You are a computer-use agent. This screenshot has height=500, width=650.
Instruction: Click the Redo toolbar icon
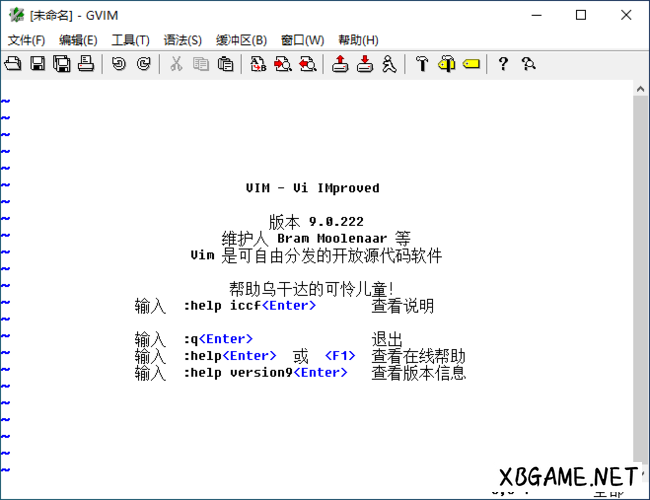pyautogui.click(x=143, y=64)
